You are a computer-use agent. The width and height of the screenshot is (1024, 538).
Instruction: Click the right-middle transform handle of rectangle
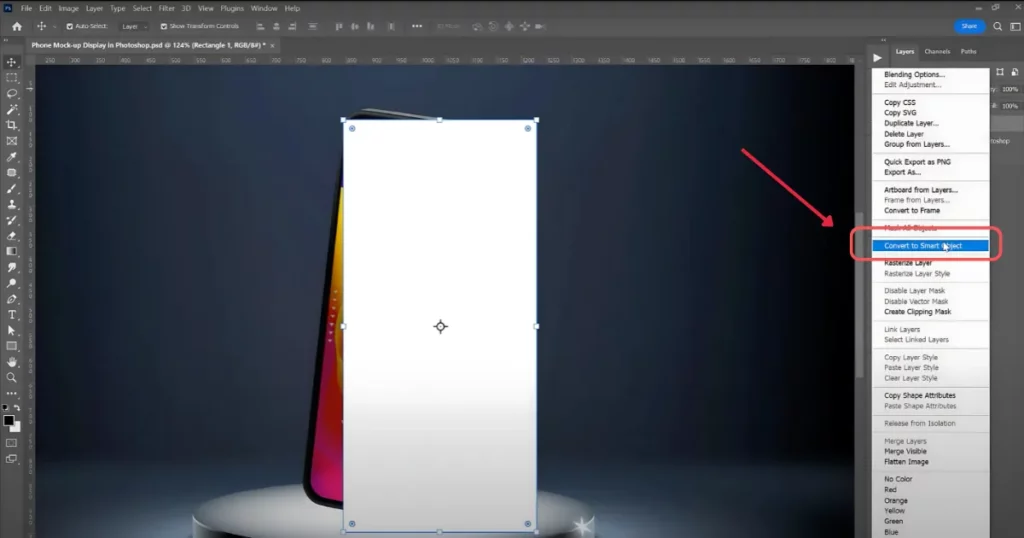pos(536,326)
